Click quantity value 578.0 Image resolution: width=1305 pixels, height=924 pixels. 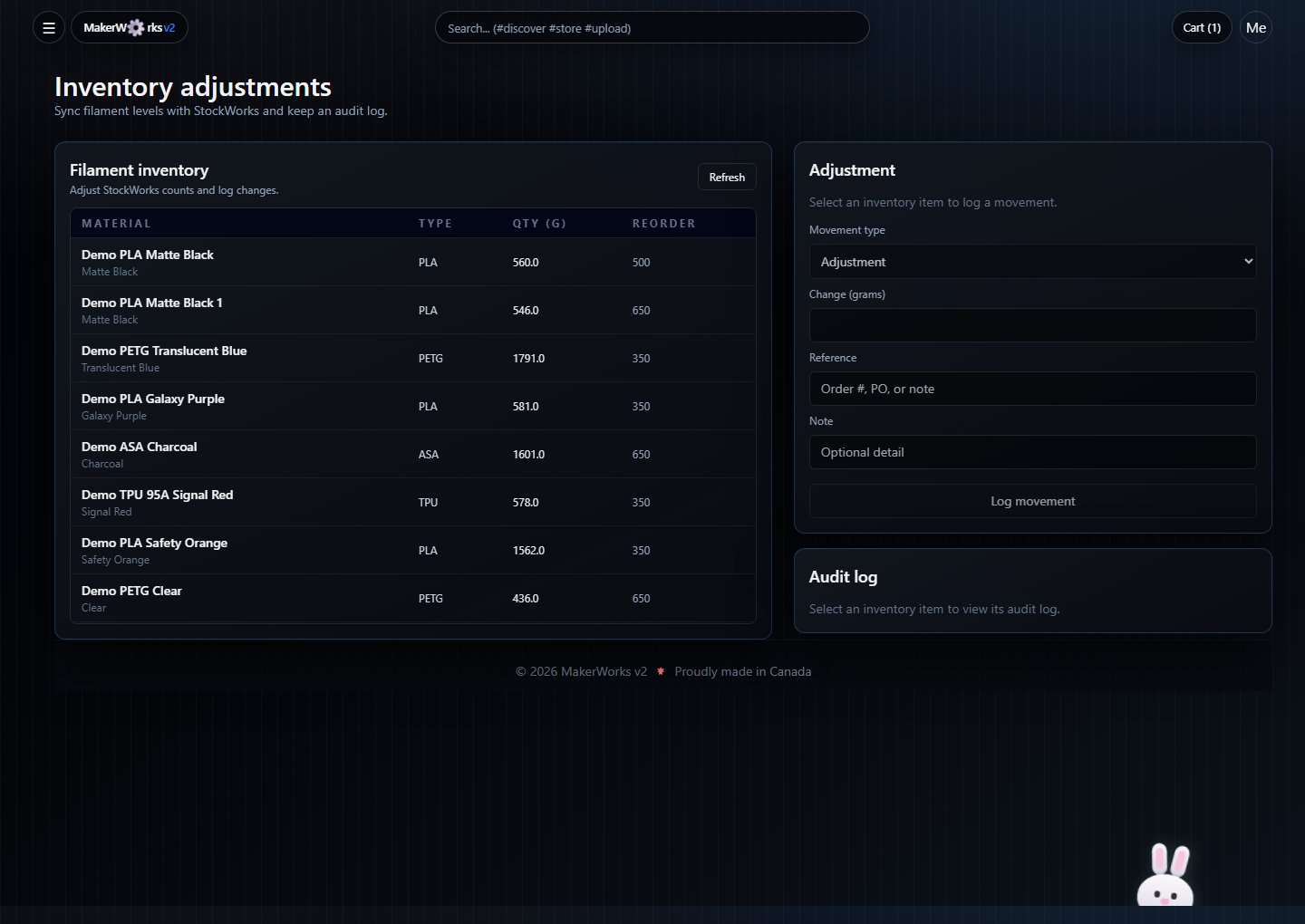pos(526,503)
